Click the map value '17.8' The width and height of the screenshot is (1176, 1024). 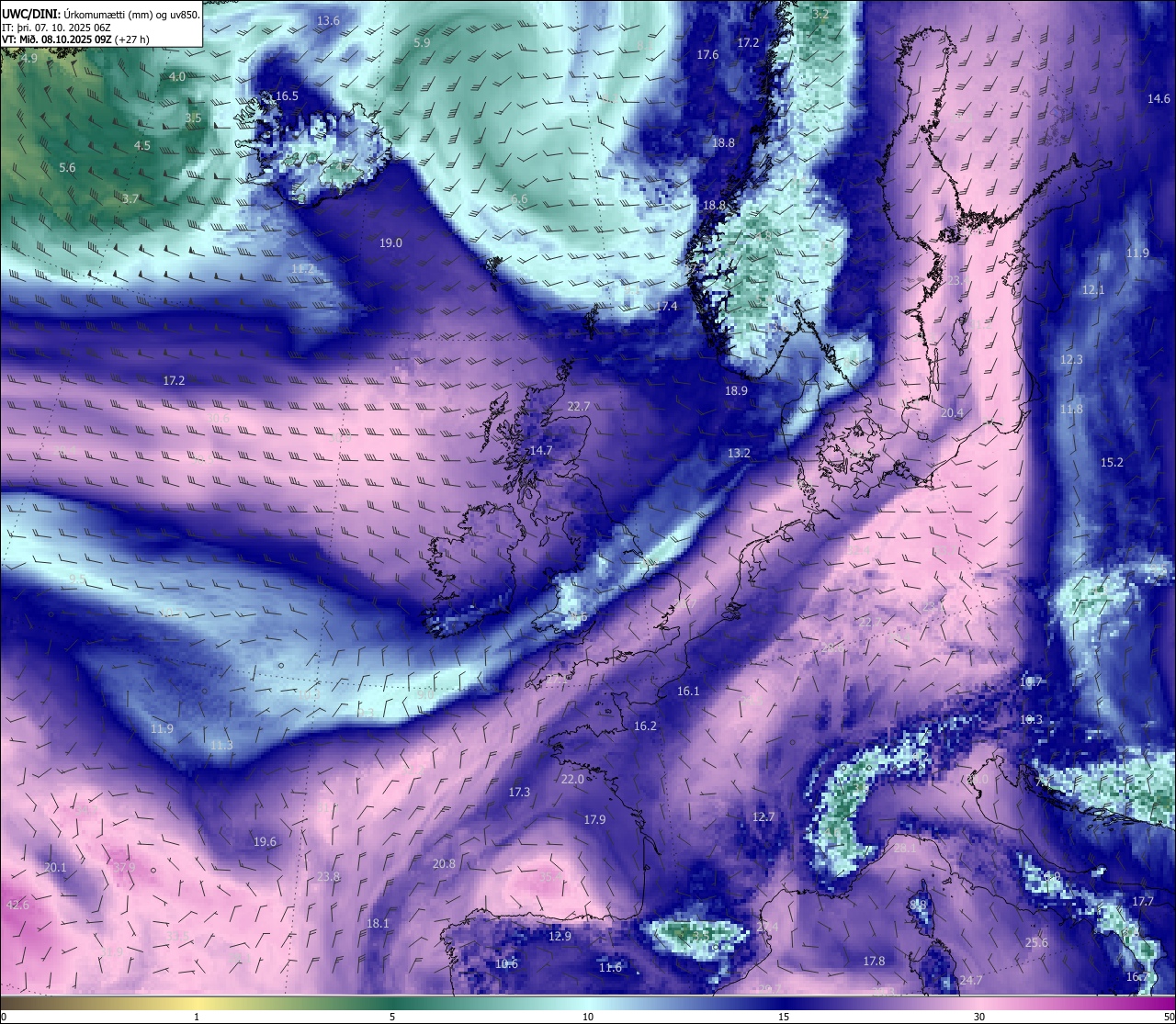coord(874,961)
